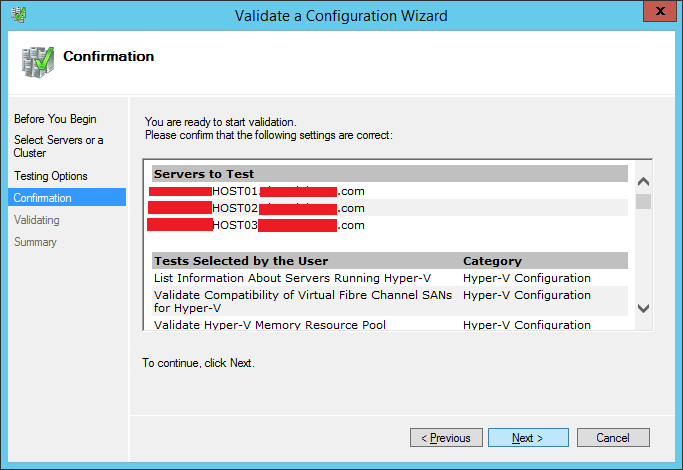Go to Select Servers or a Cluster step

pos(58,147)
